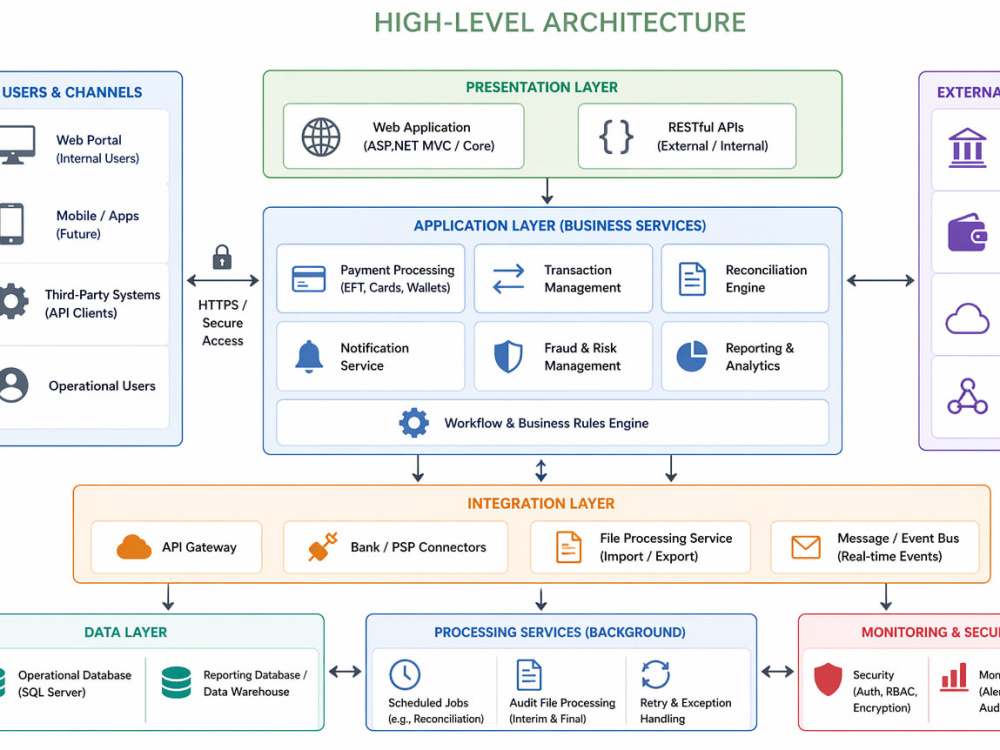Image resolution: width=1000 pixels, height=750 pixels.
Task: Click the Mobile / Apps phone icon
Action: (x=11, y=224)
